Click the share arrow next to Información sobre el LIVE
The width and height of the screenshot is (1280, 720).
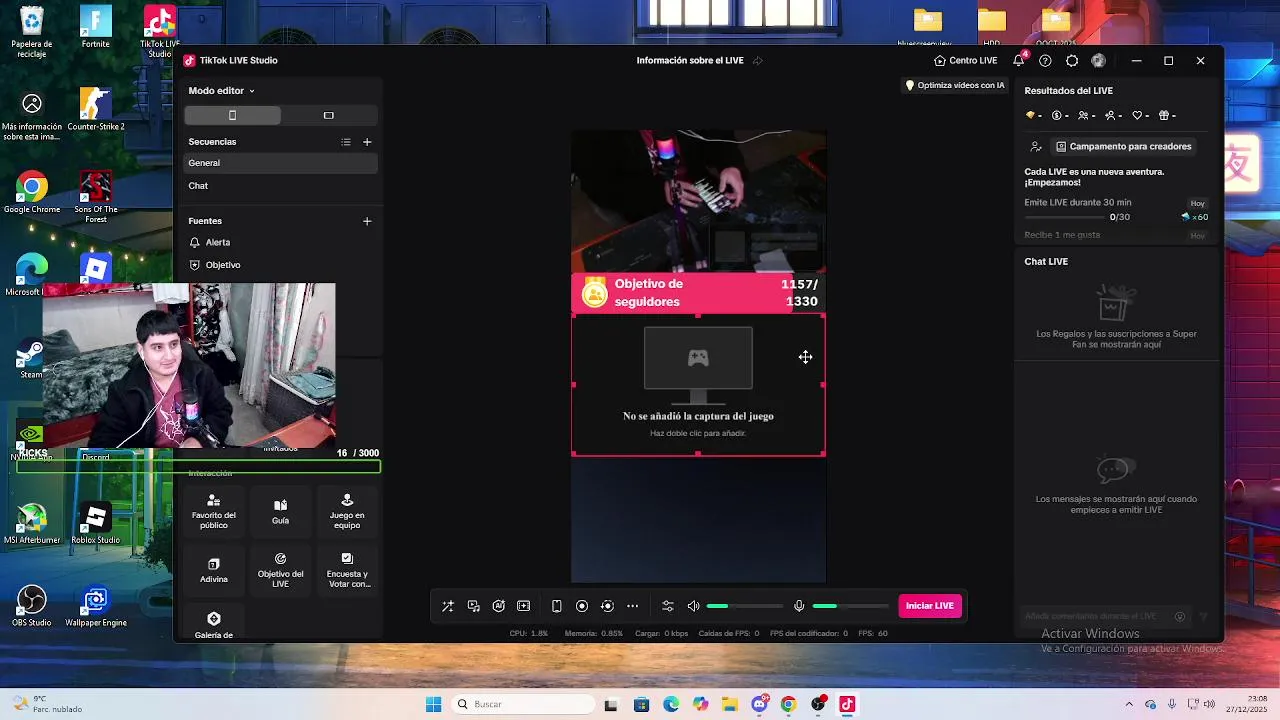pos(757,61)
